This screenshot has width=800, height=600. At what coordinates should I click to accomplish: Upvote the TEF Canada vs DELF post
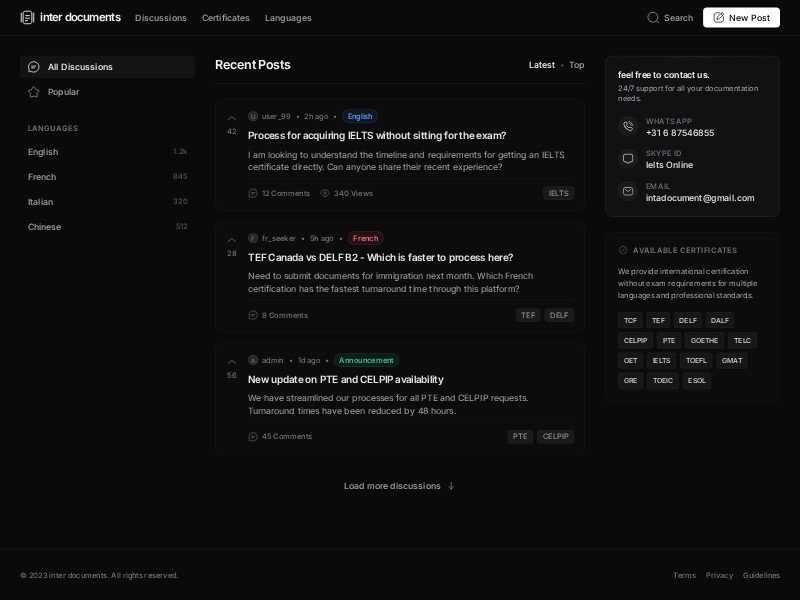[x=232, y=240]
